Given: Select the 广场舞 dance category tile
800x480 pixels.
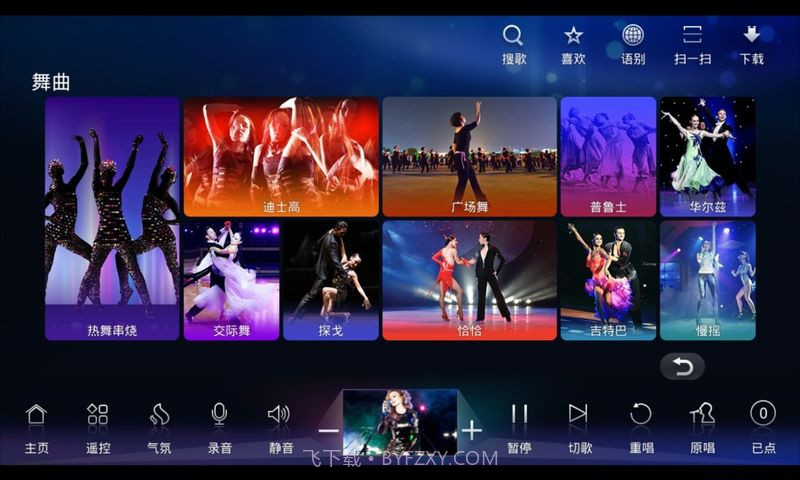Looking at the screenshot, I should pos(469,156).
